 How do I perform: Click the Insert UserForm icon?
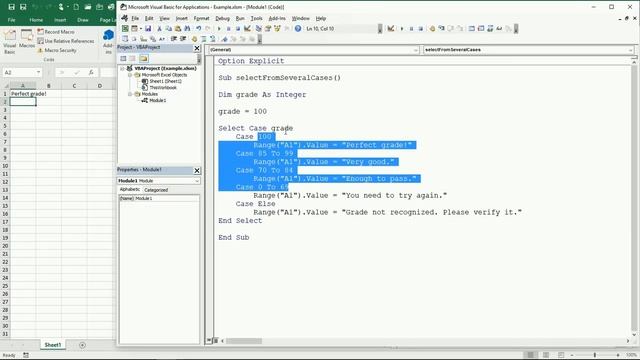(134, 29)
